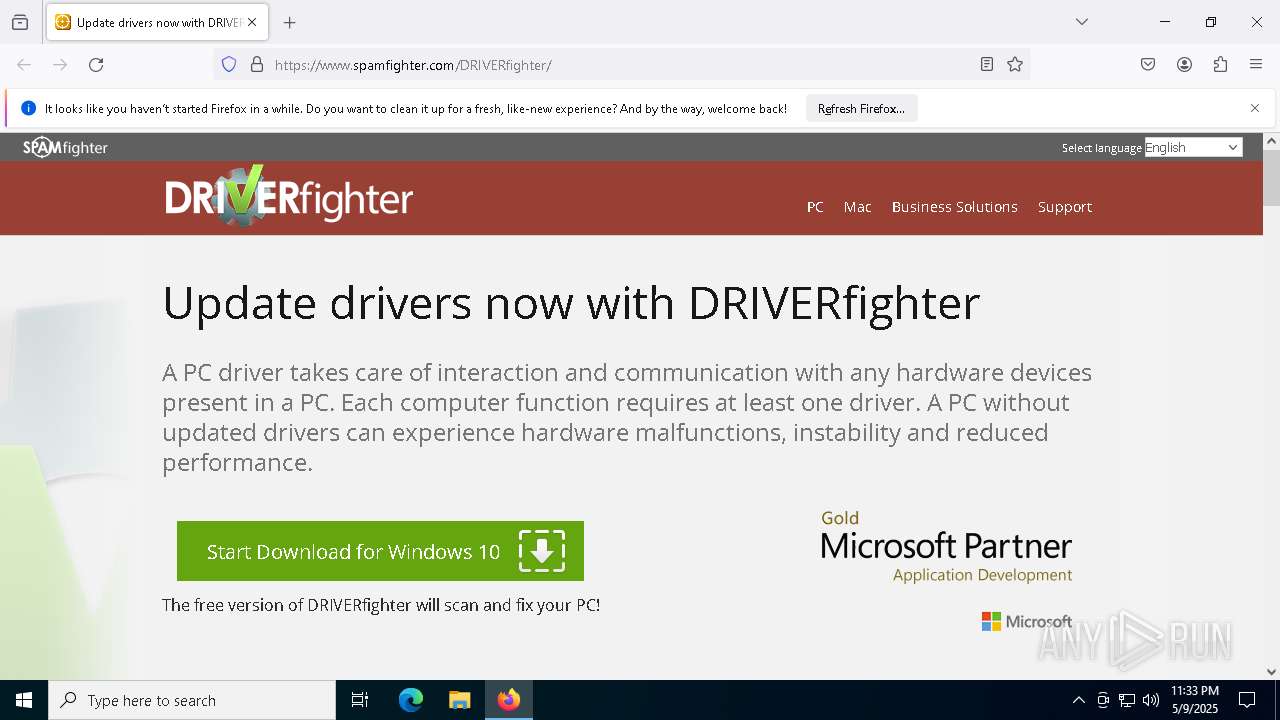Click the 'Update drivers now with DRIVERfighter' heading
This screenshot has height=720, width=1280.
[571, 302]
